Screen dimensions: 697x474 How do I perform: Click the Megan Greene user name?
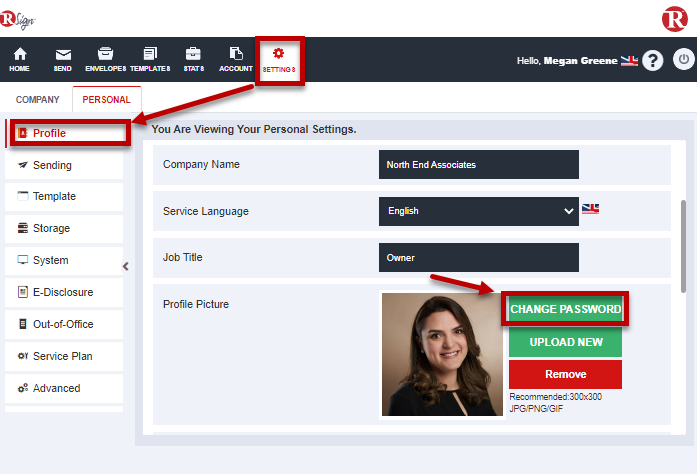581,61
